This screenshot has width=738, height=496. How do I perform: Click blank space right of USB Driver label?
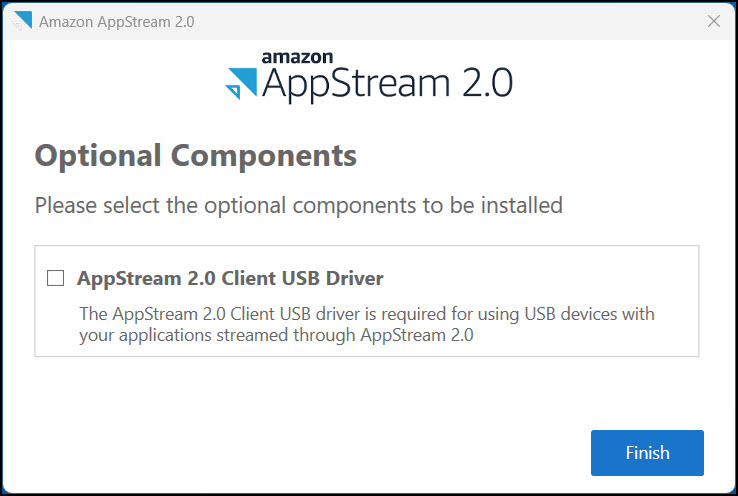(540, 278)
